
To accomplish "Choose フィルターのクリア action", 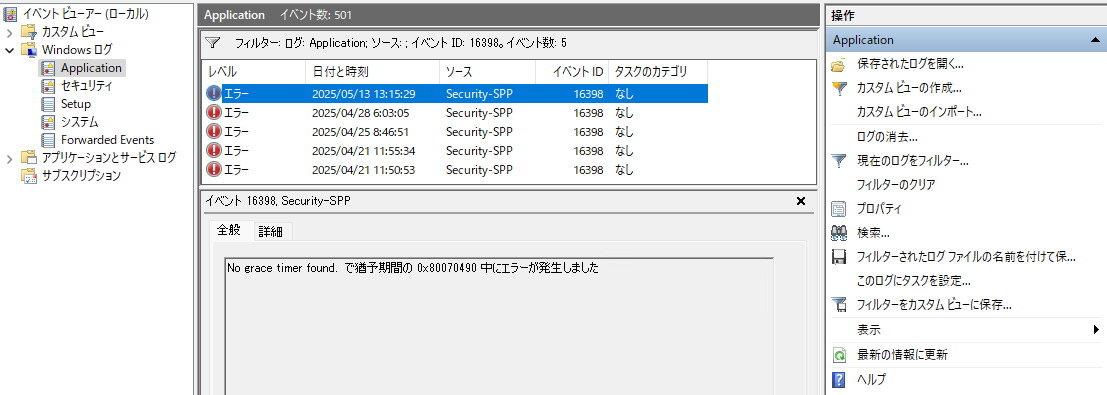I will click(896, 184).
